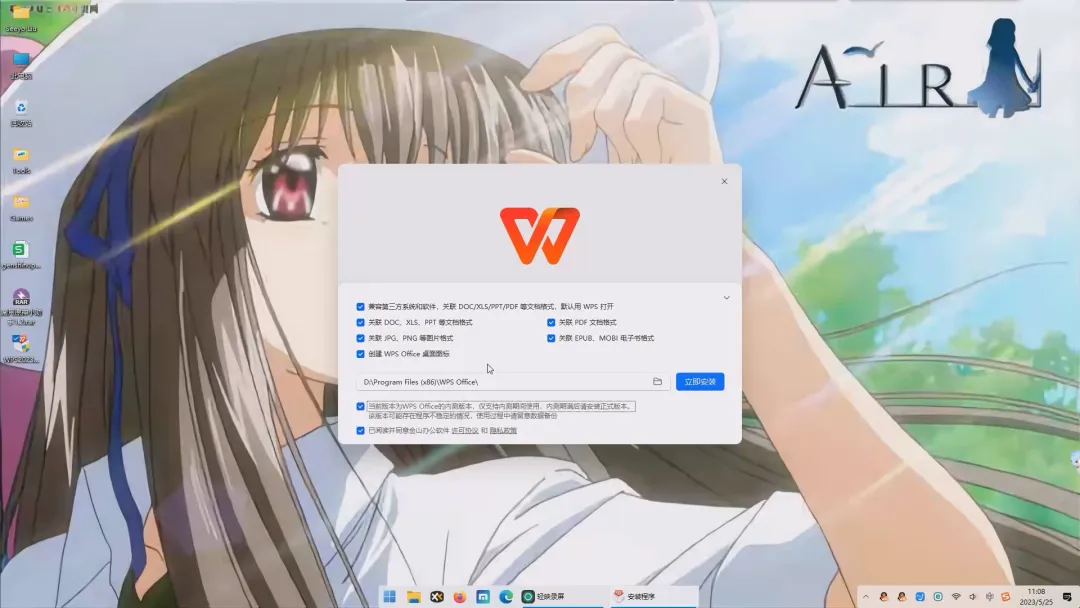Open the 隐私政策 privacy policy link
The height and width of the screenshot is (608, 1080).
pos(503,430)
